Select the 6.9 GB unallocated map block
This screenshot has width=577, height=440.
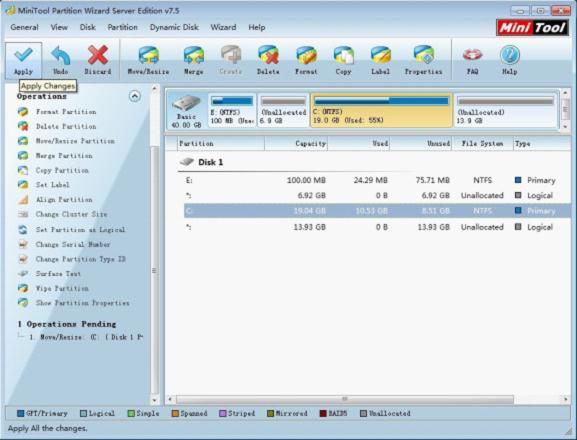[283, 111]
